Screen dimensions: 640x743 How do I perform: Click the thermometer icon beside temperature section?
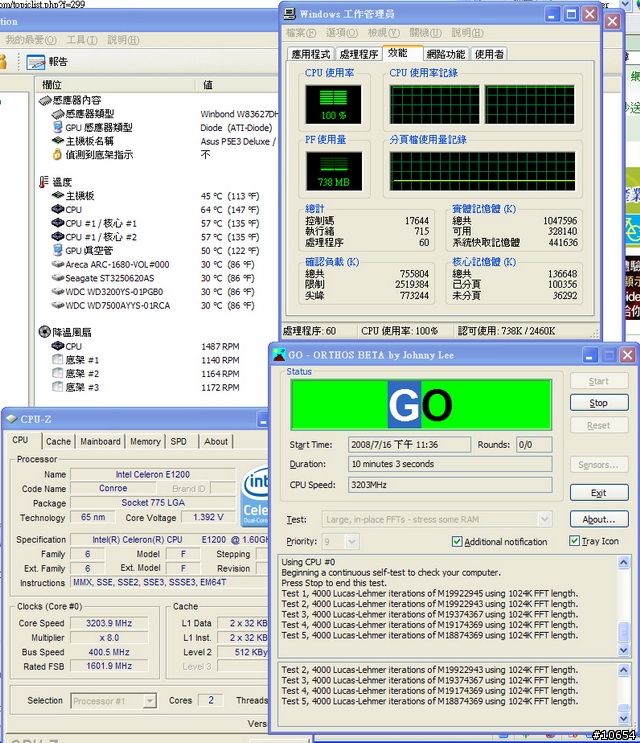44,182
